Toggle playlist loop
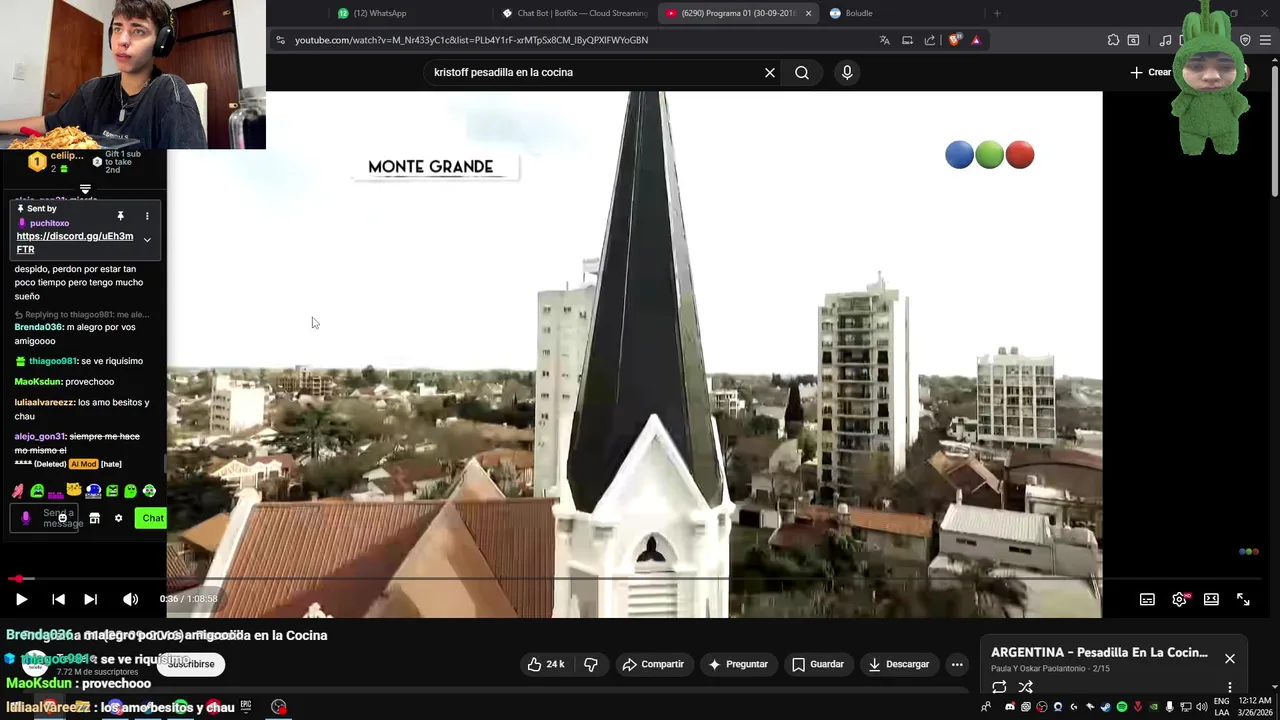This screenshot has height=720, width=1280. pos(999,687)
